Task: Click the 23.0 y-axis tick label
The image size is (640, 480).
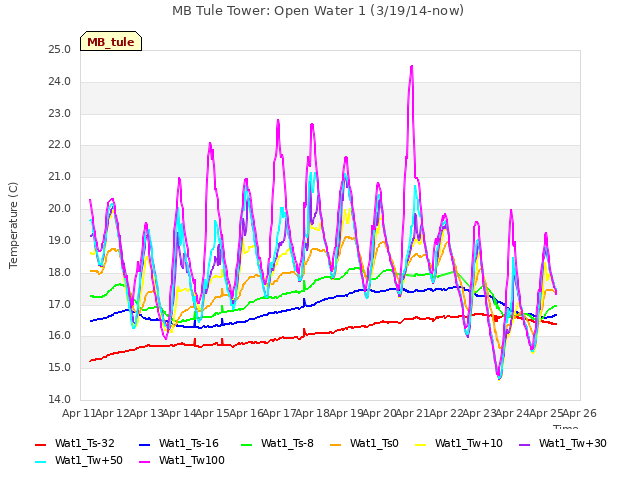Action: pyautogui.click(x=60, y=113)
